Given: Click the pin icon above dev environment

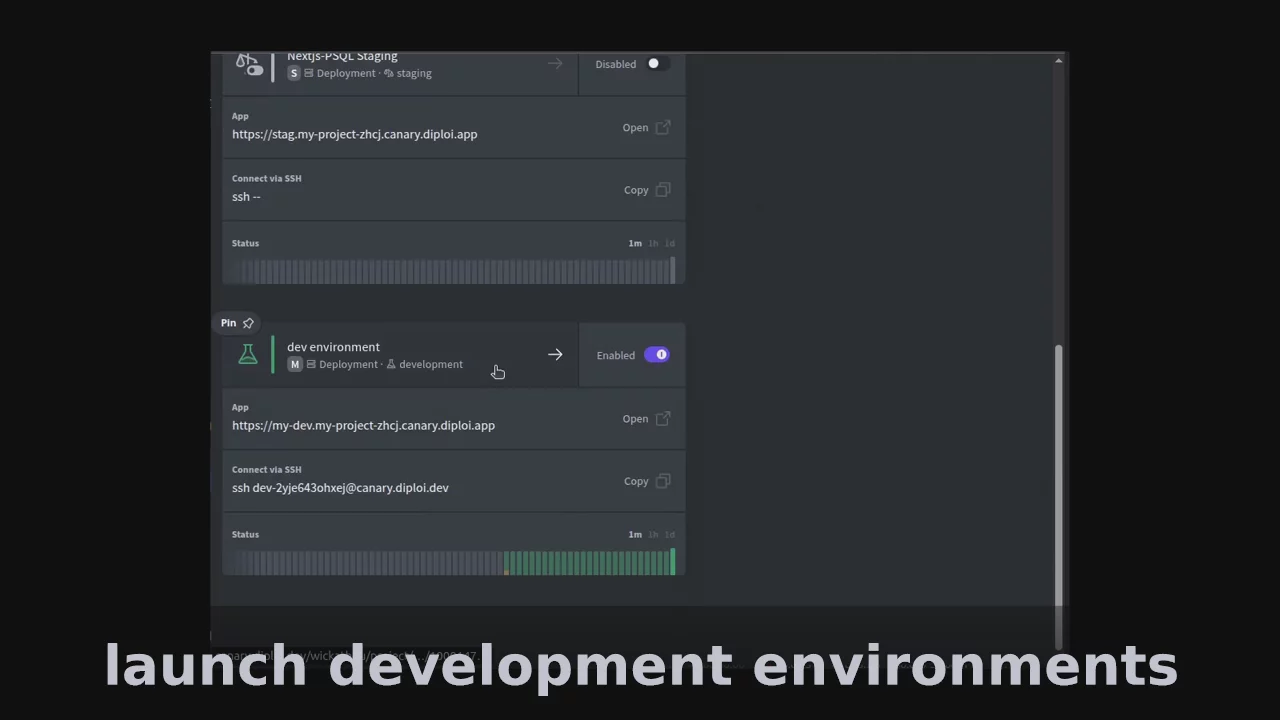Looking at the screenshot, I should [x=248, y=323].
